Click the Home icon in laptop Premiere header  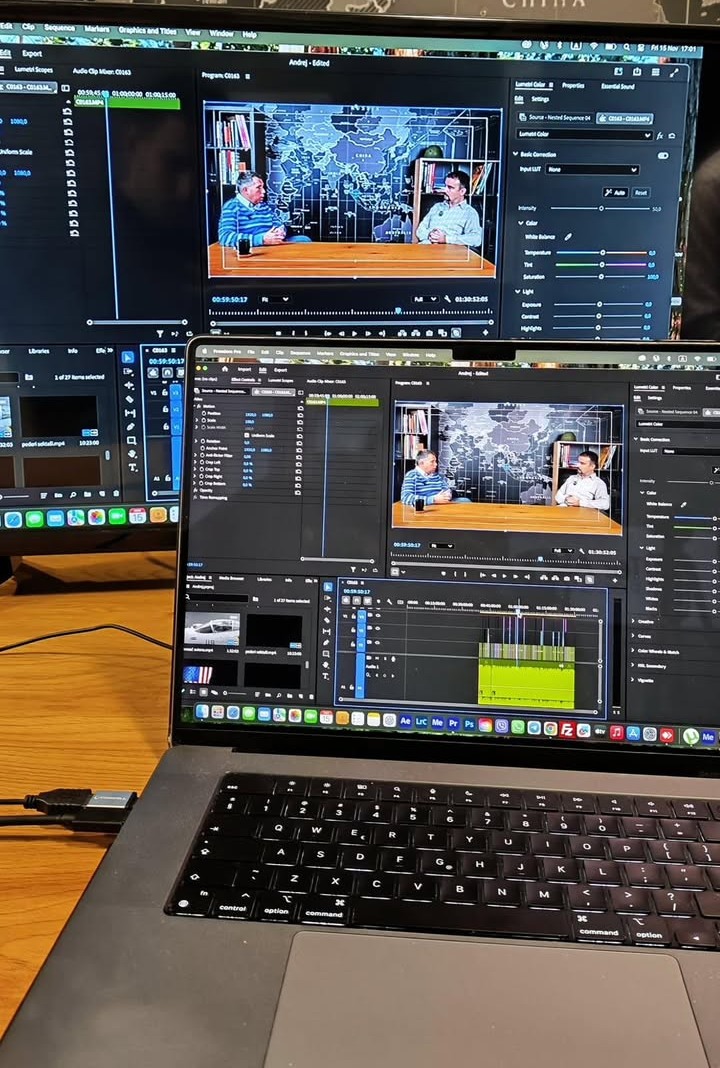(x=225, y=368)
